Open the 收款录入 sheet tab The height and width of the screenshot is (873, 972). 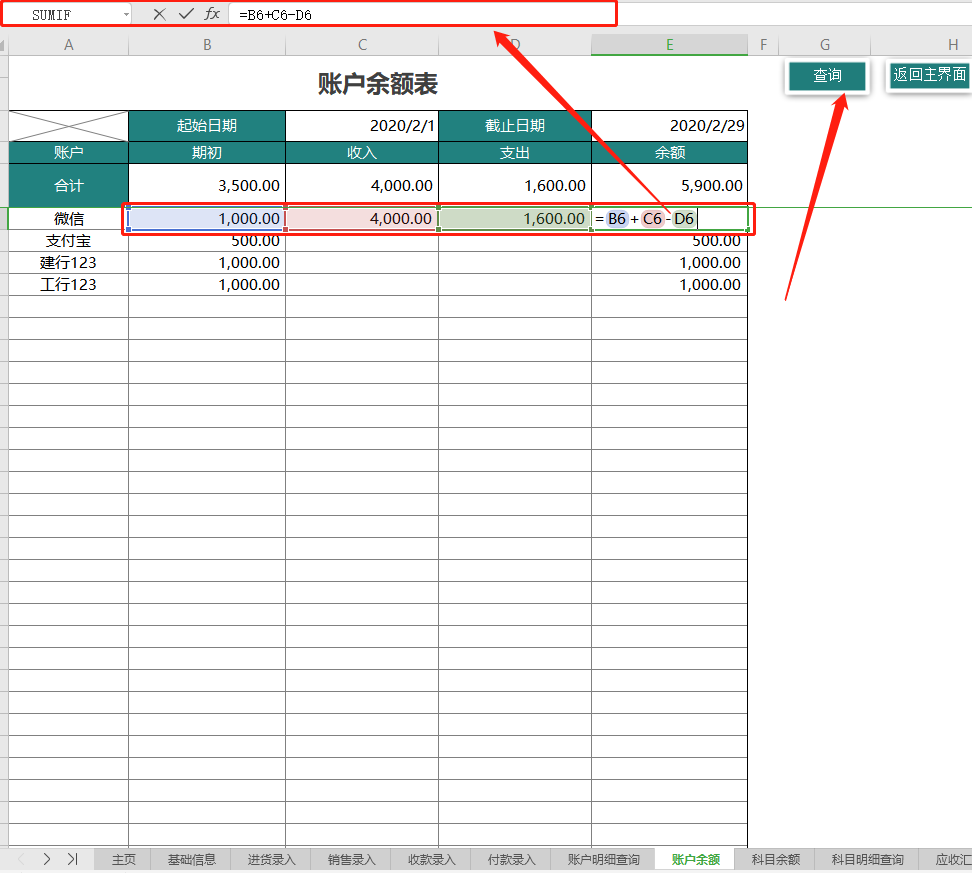431,859
